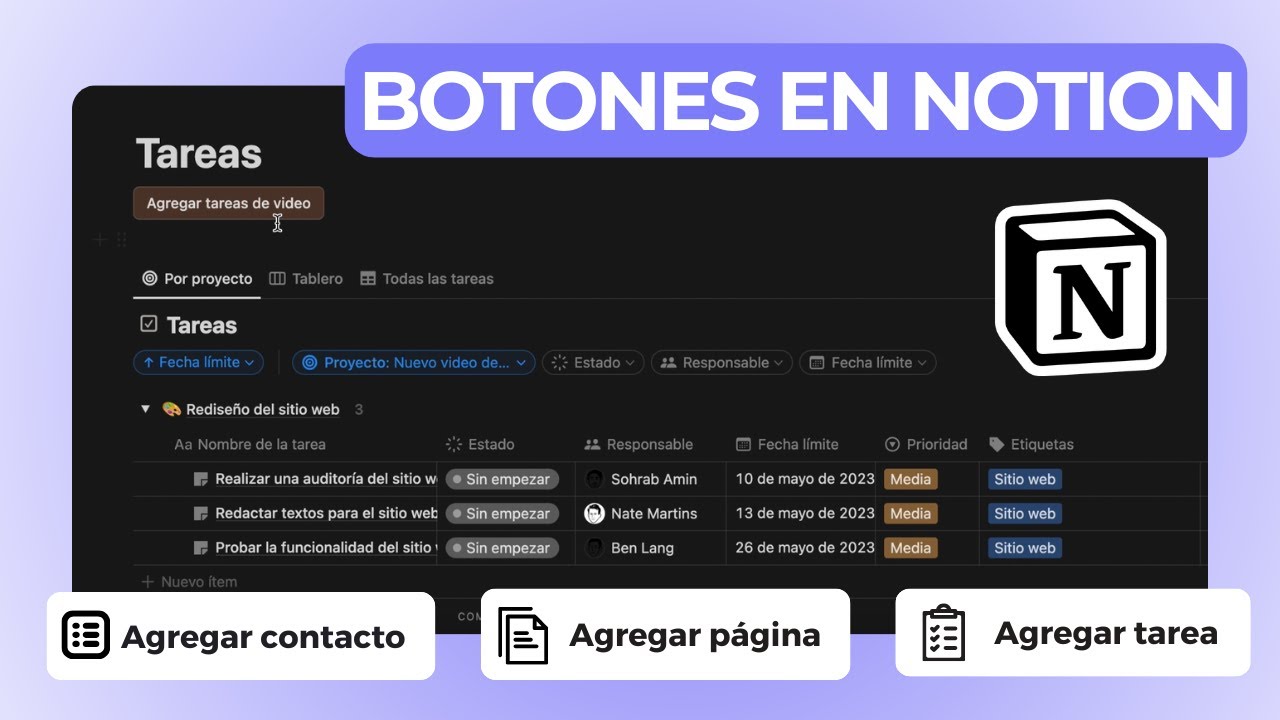Click the tag icon in the Etiquetas column header

click(x=996, y=444)
